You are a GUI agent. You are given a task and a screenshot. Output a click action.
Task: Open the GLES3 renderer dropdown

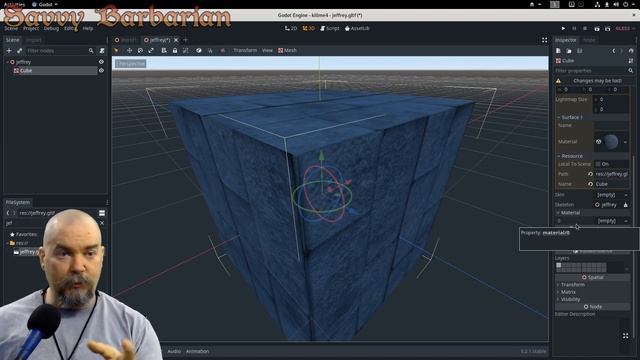point(625,28)
